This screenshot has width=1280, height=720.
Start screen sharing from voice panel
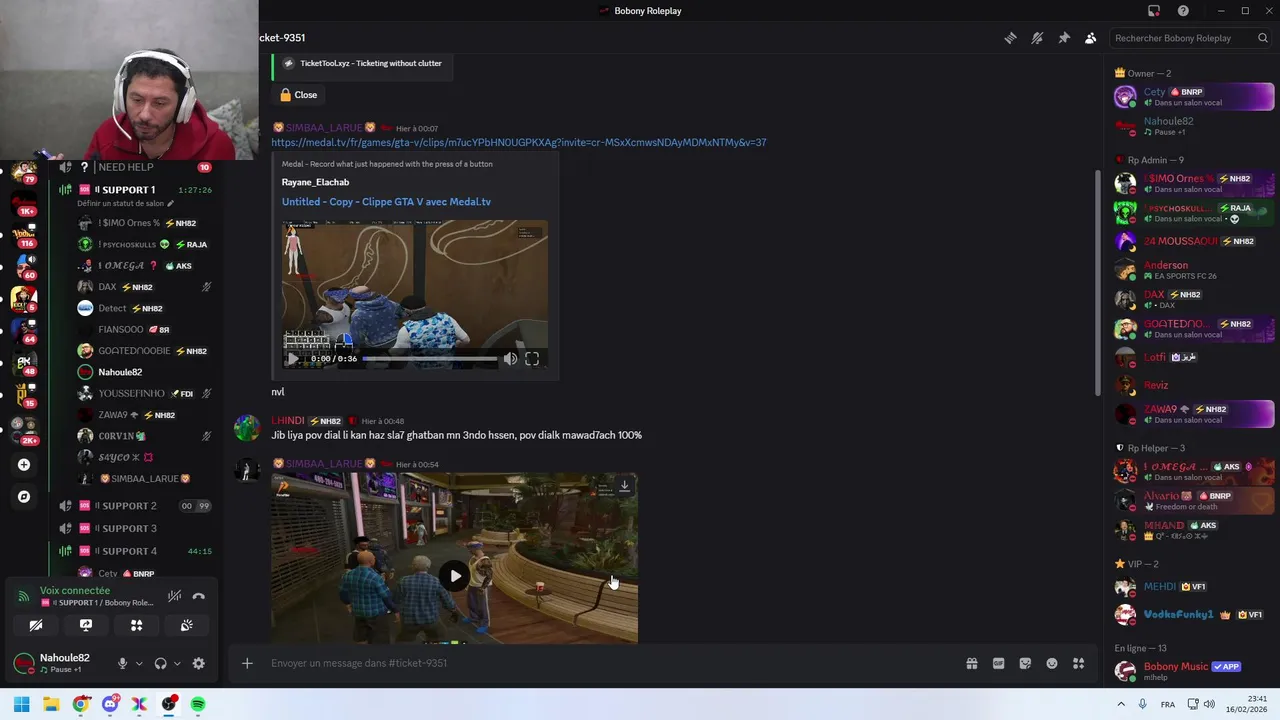click(86, 626)
